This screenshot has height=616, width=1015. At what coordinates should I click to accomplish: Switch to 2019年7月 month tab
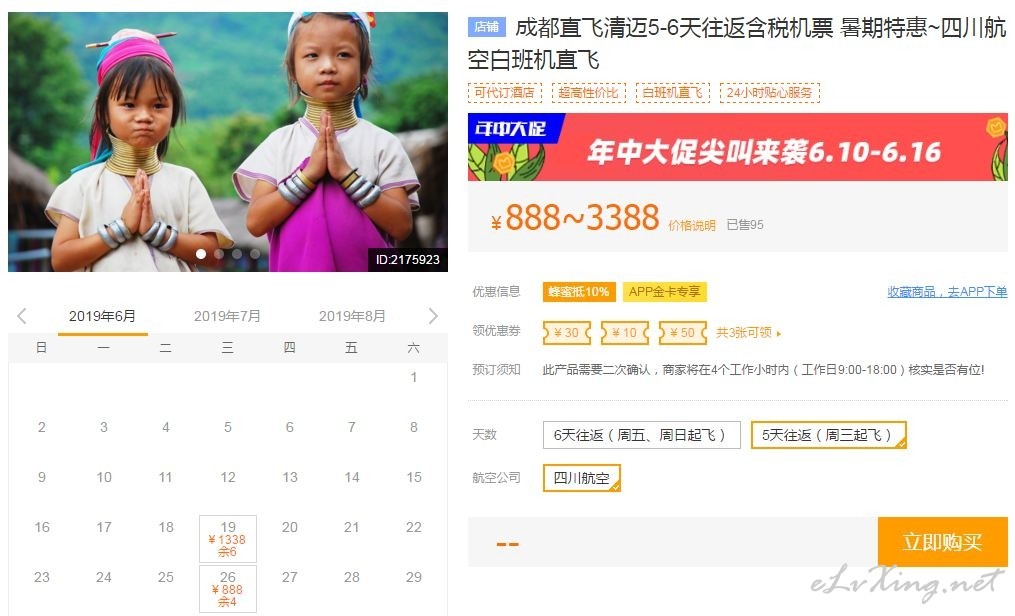click(x=227, y=316)
